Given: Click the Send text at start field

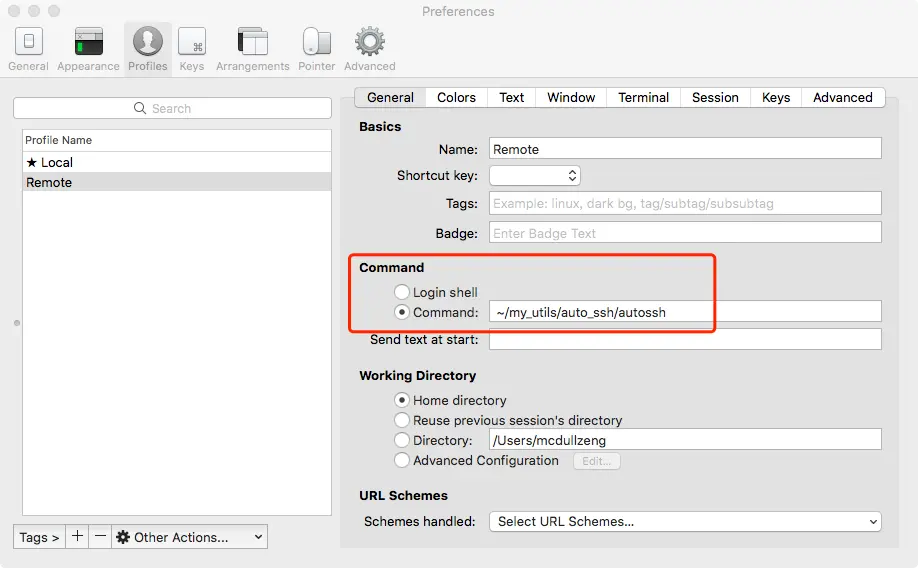Looking at the screenshot, I should coord(685,339).
